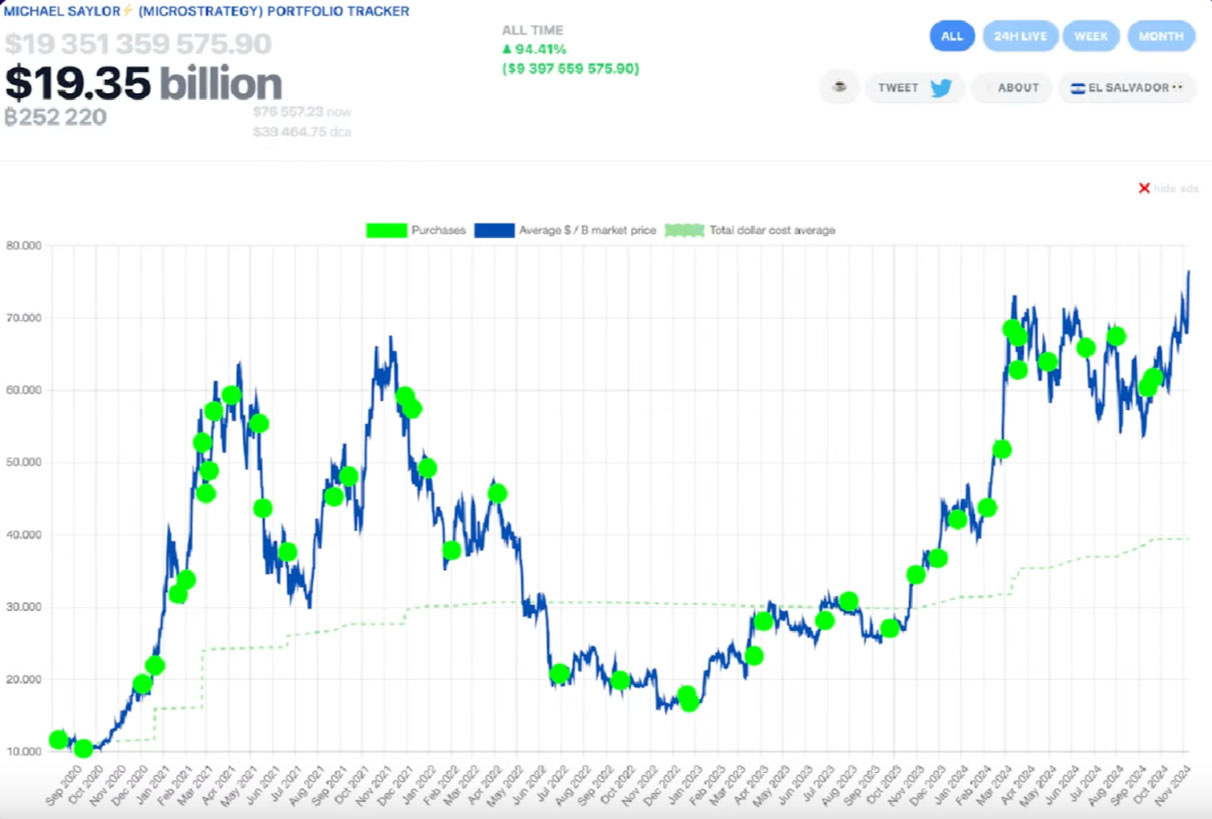
Task: Click the purchase dot near Oct 2020
Action: [x=84, y=748]
